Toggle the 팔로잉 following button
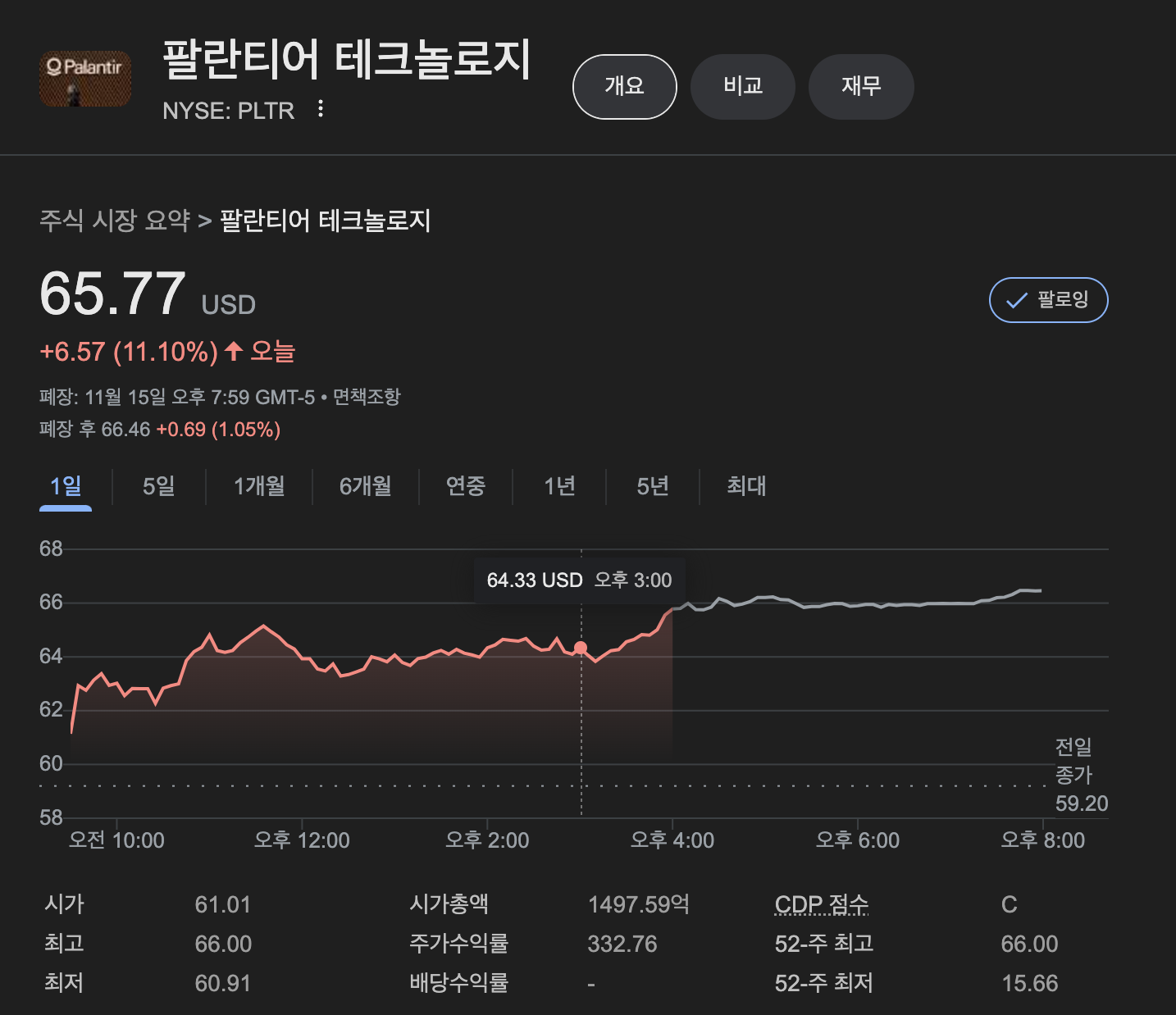This screenshot has height=1015, width=1176. pos(1048,300)
